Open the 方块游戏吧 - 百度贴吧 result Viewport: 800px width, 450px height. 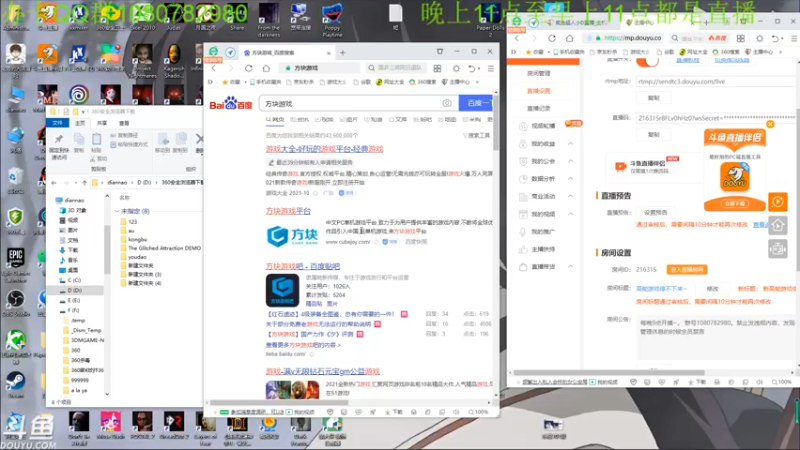(x=303, y=266)
